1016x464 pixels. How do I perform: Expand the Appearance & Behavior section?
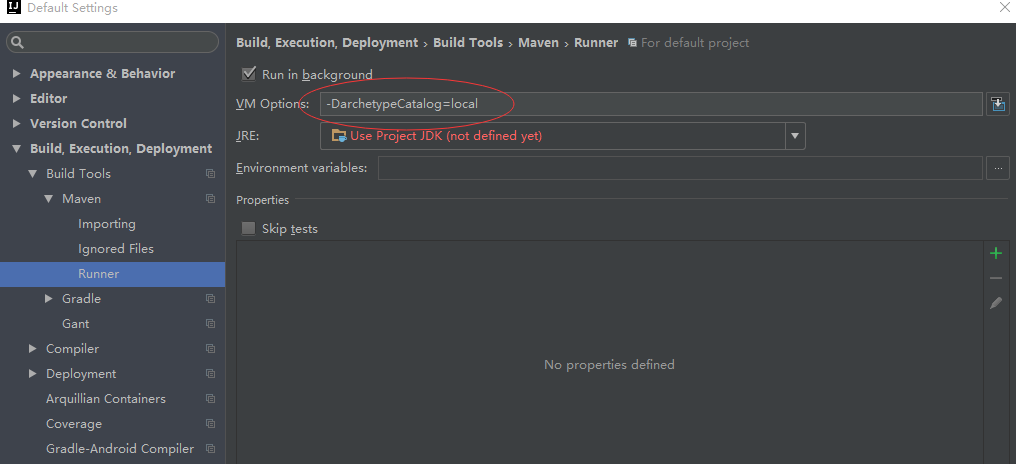coord(16,74)
